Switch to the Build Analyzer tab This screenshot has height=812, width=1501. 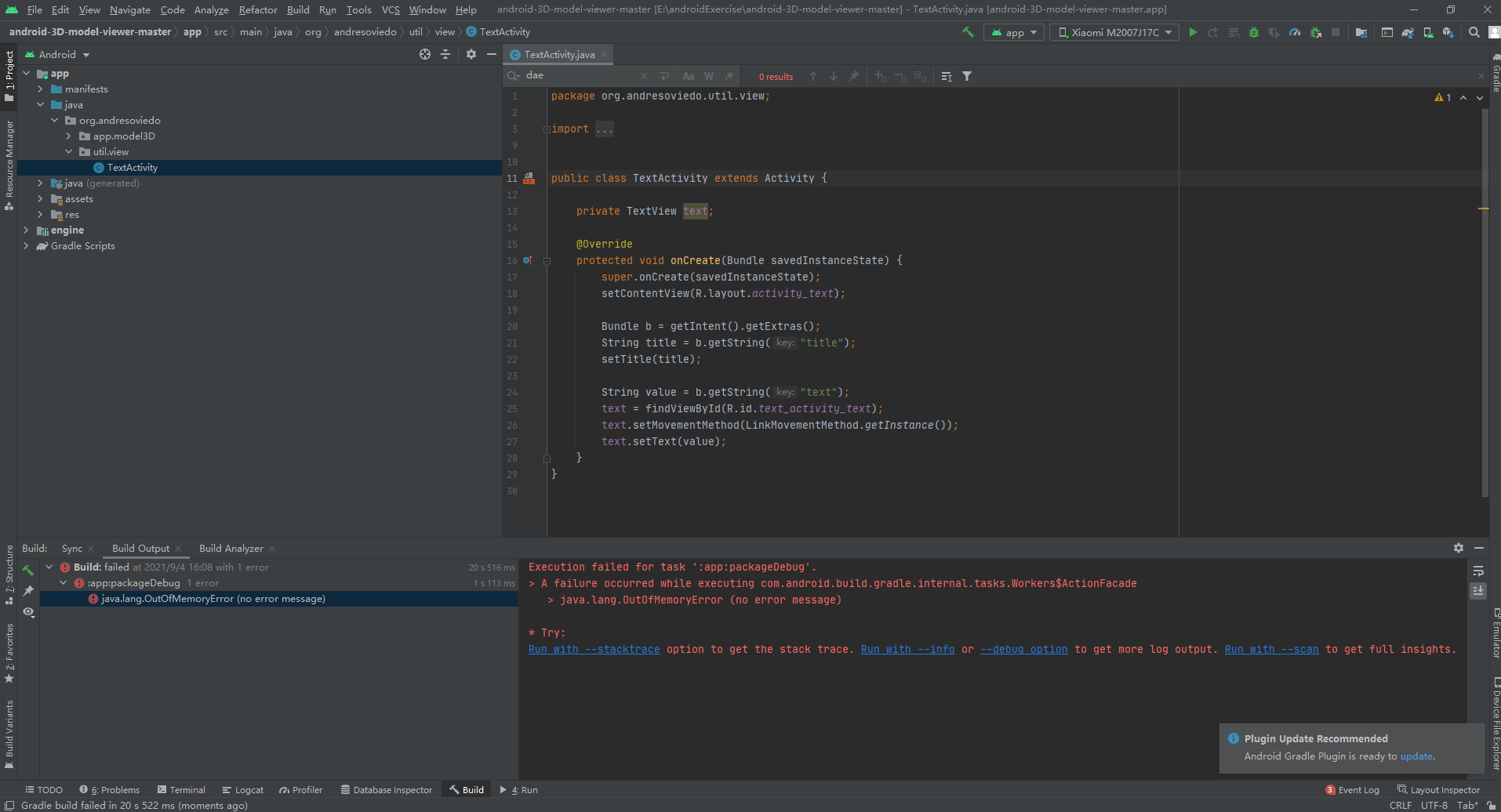pyautogui.click(x=231, y=548)
